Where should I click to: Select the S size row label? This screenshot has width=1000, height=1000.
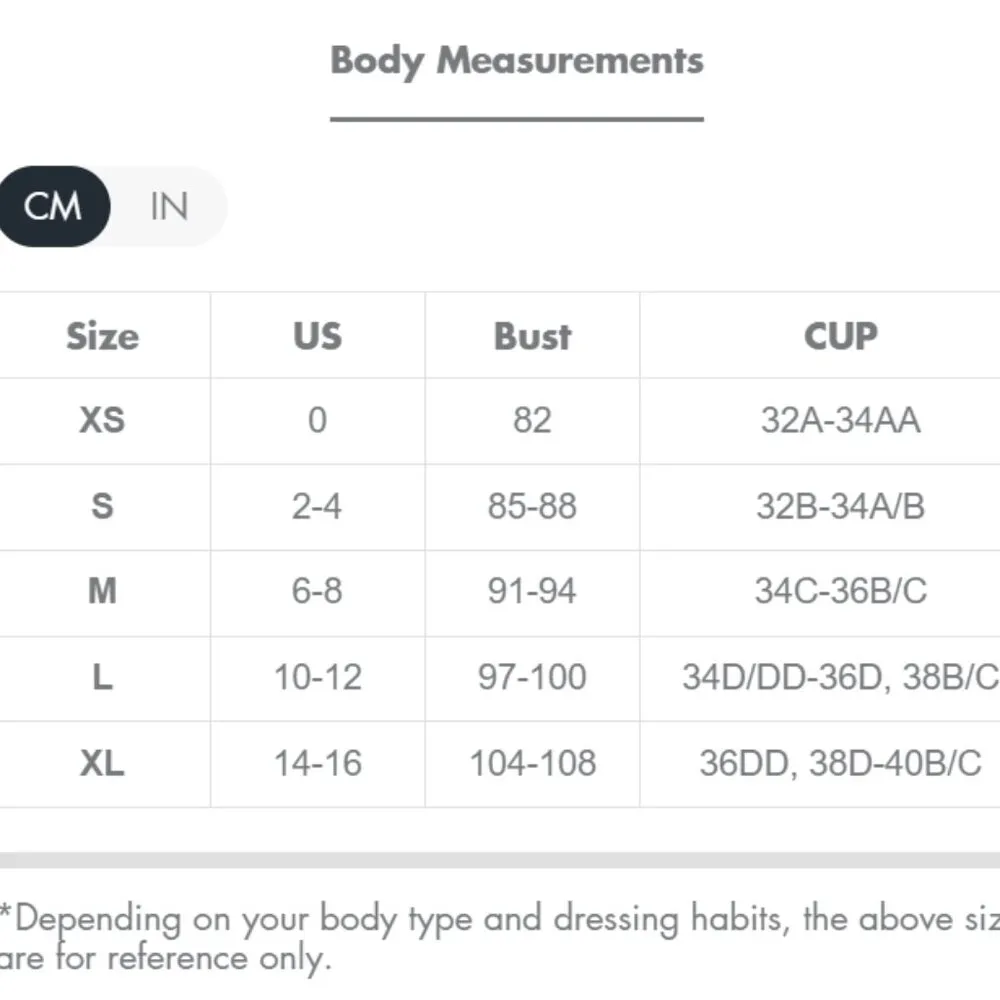coord(102,506)
